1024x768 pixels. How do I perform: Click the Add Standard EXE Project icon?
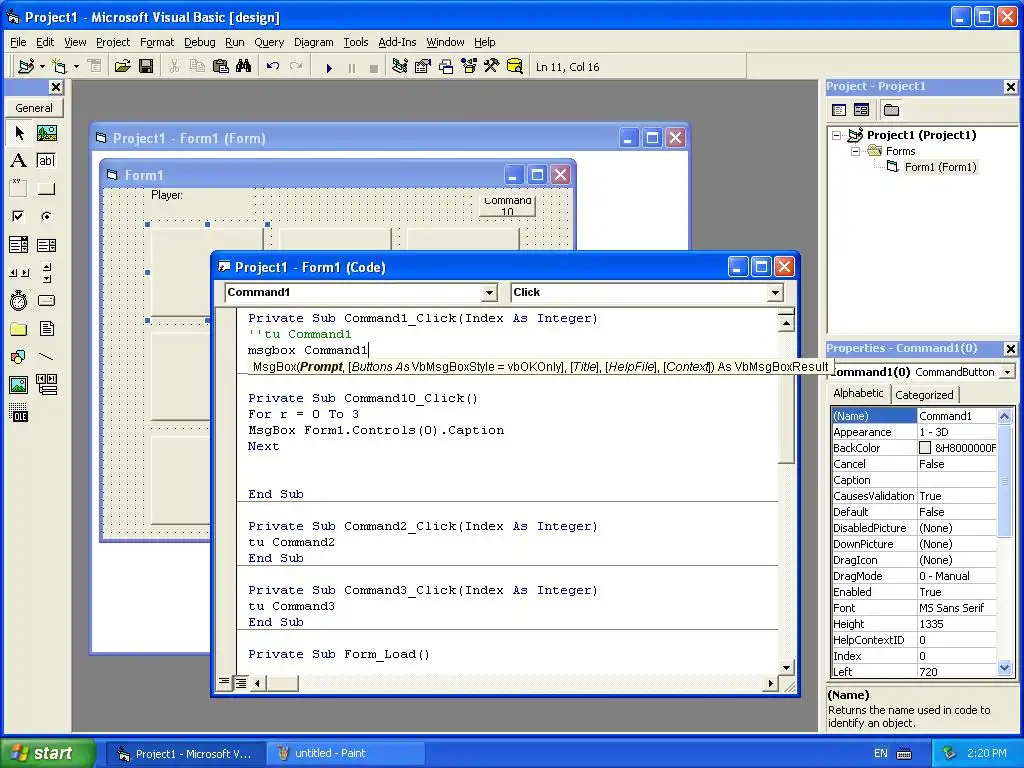(x=26, y=66)
